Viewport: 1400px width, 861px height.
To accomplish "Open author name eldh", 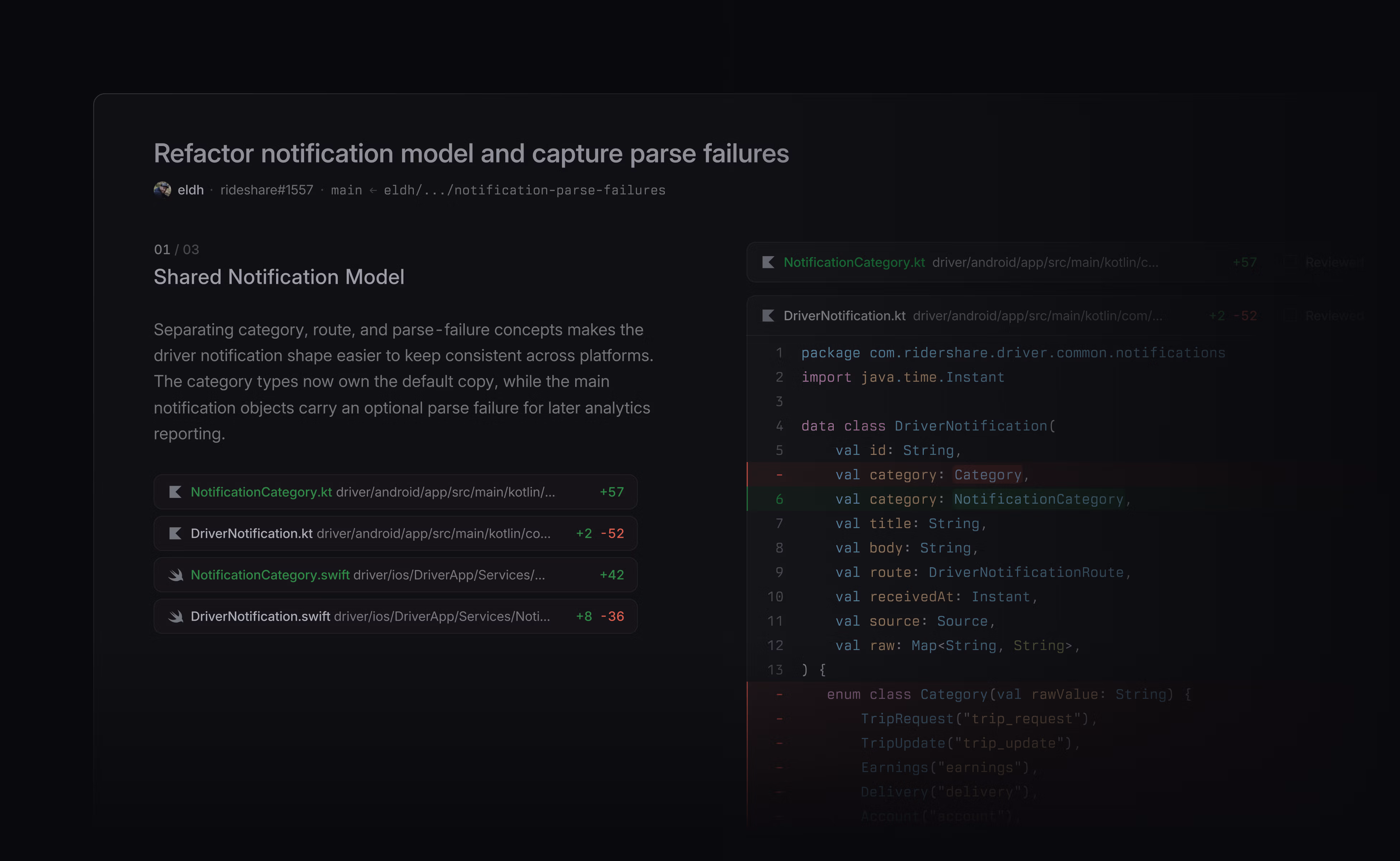I will tap(191, 190).
